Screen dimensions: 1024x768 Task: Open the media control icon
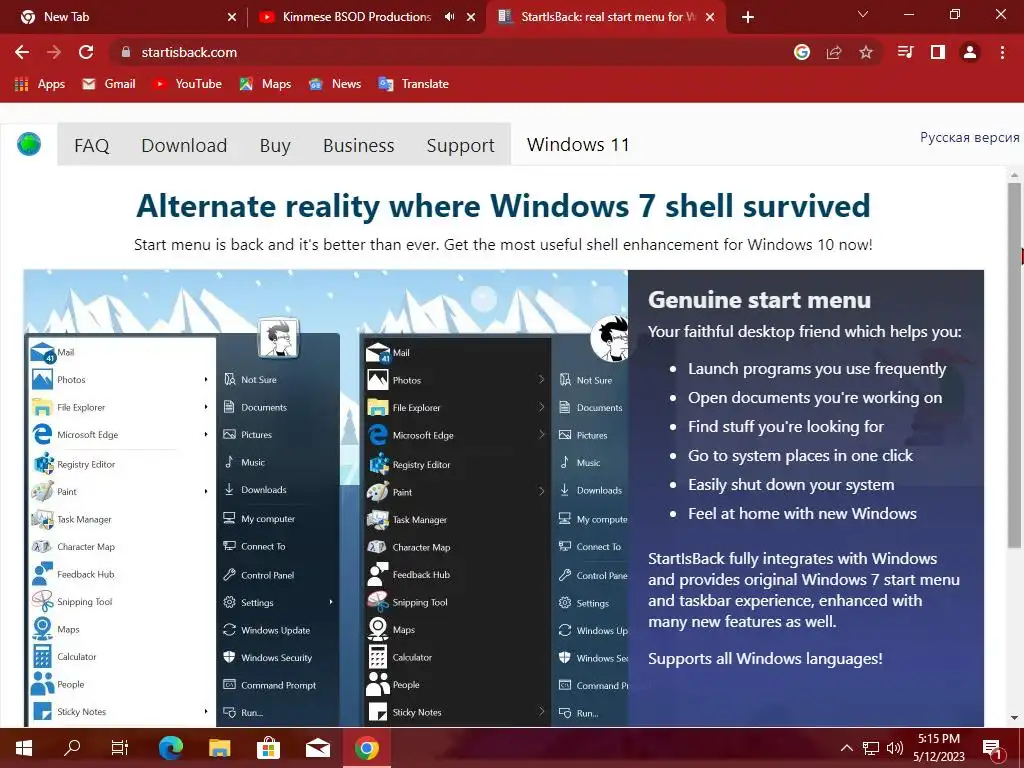point(905,52)
